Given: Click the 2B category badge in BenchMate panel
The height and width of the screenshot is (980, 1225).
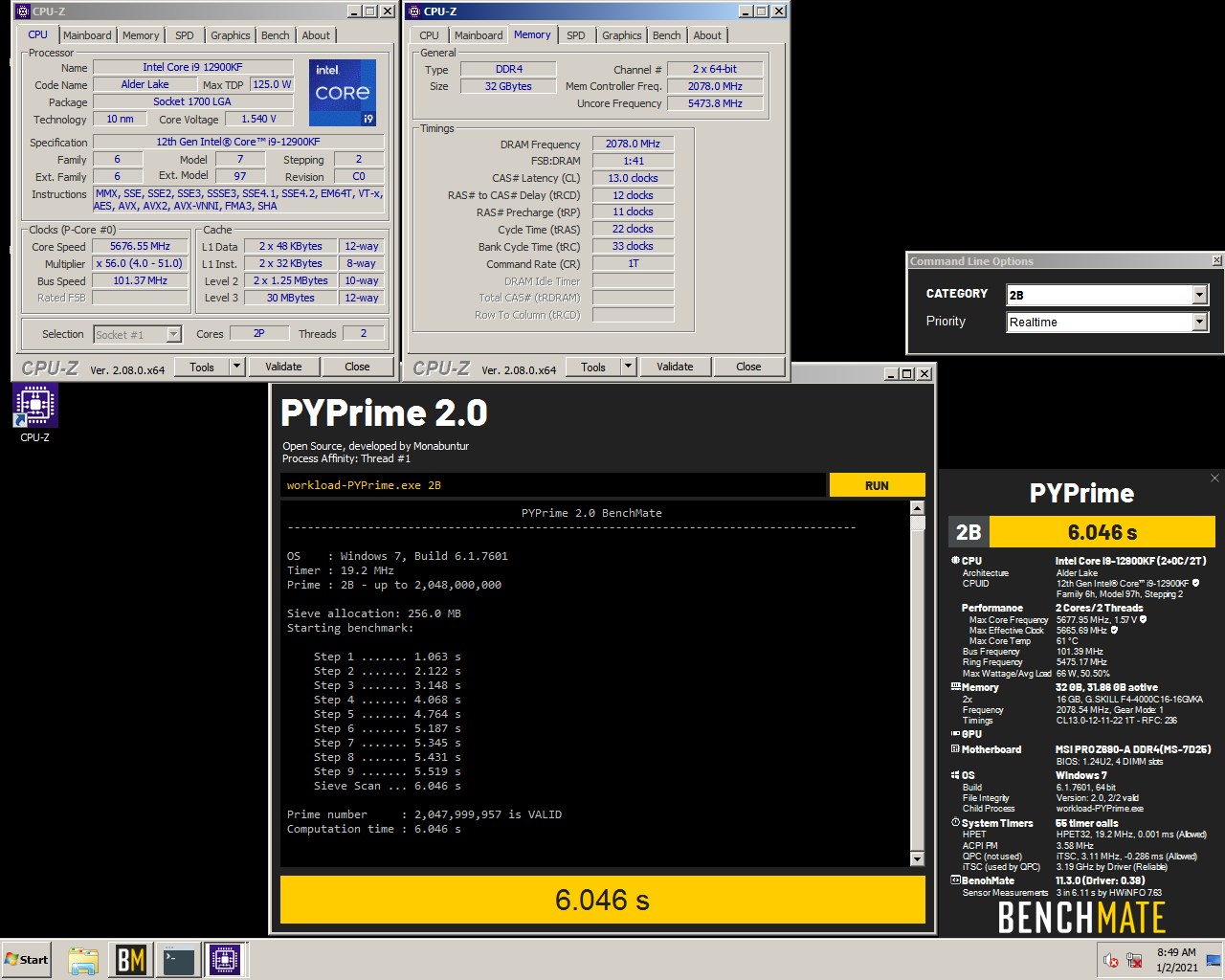Looking at the screenshot, I should click(969, 532).
